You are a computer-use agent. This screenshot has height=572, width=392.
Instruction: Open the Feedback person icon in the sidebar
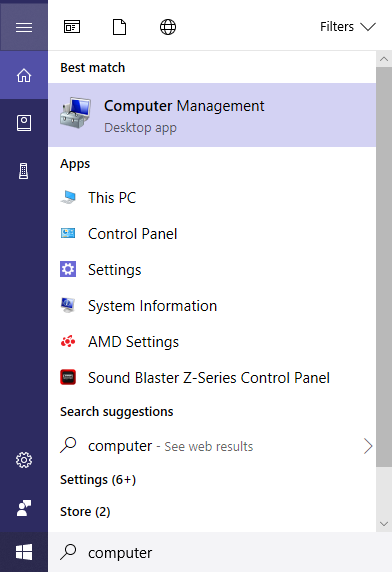pyautogui.click(x=24, y=508)
